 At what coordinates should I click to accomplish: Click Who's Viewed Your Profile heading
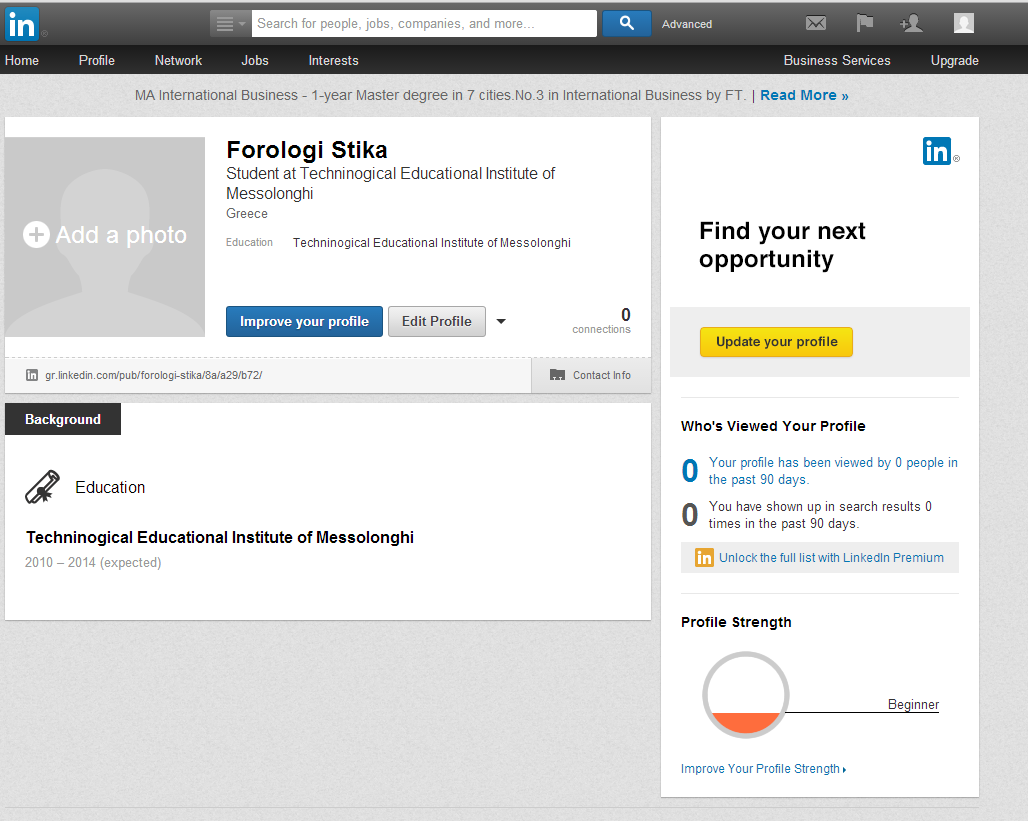click(x=773, y=426)
